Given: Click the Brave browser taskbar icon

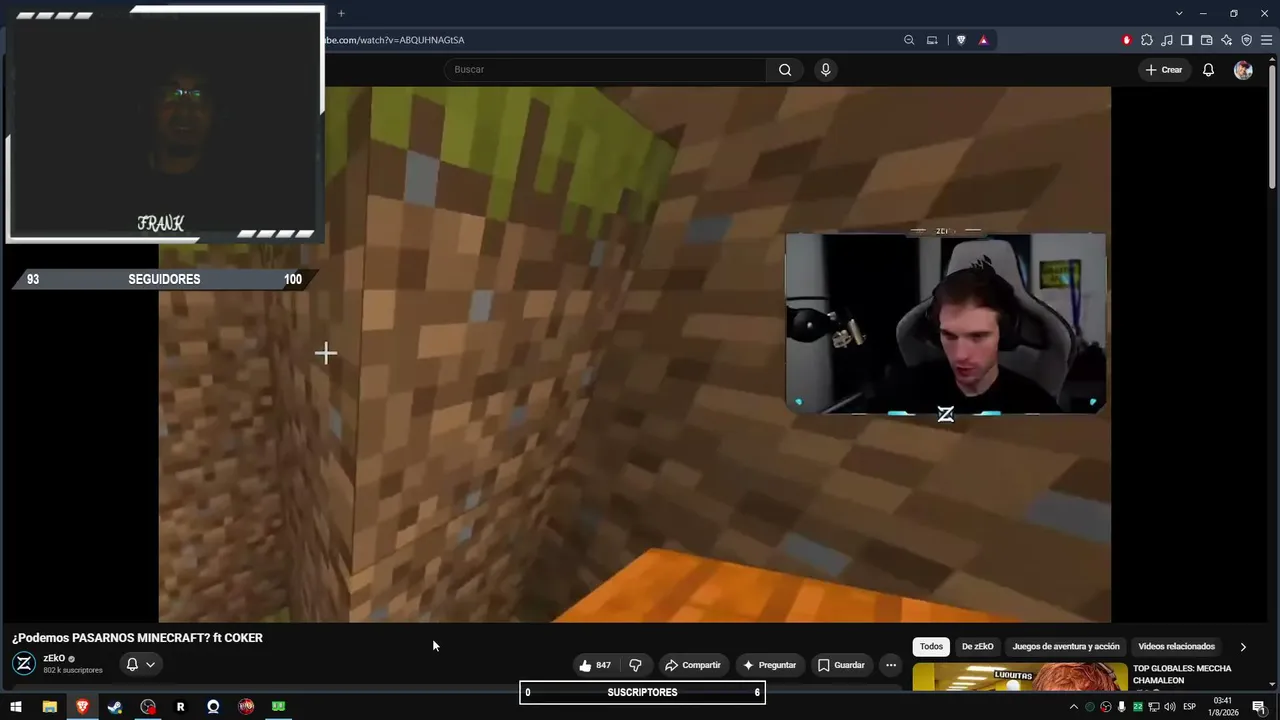Looking at the screenshot, I should (82, 707).
